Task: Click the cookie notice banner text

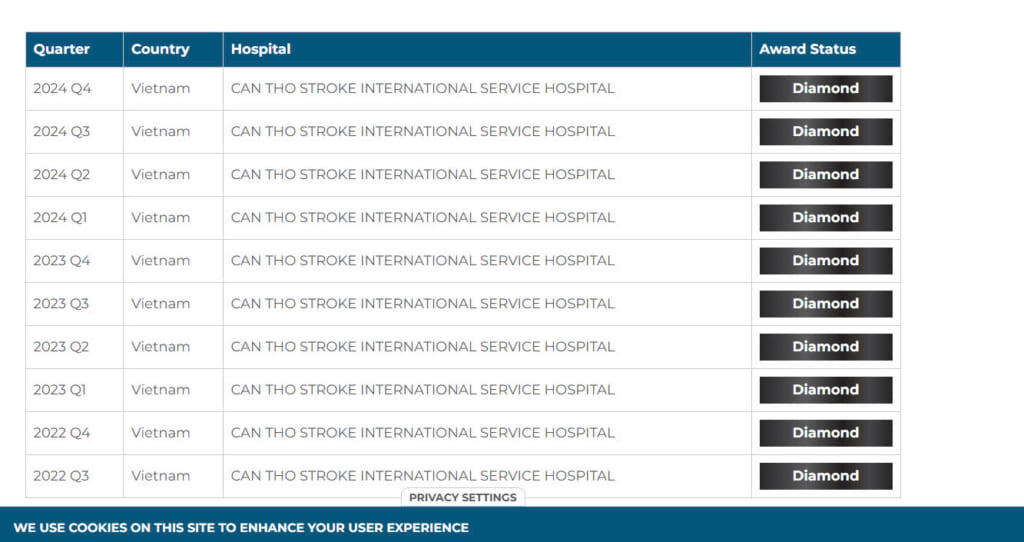Action: click(x=240, y=527)
